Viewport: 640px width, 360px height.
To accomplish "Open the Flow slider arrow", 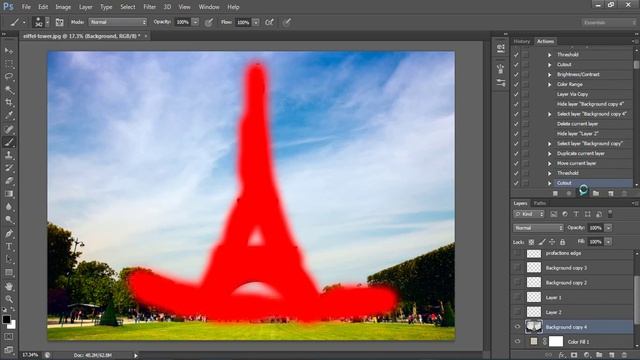I will [x=256, y=22].
